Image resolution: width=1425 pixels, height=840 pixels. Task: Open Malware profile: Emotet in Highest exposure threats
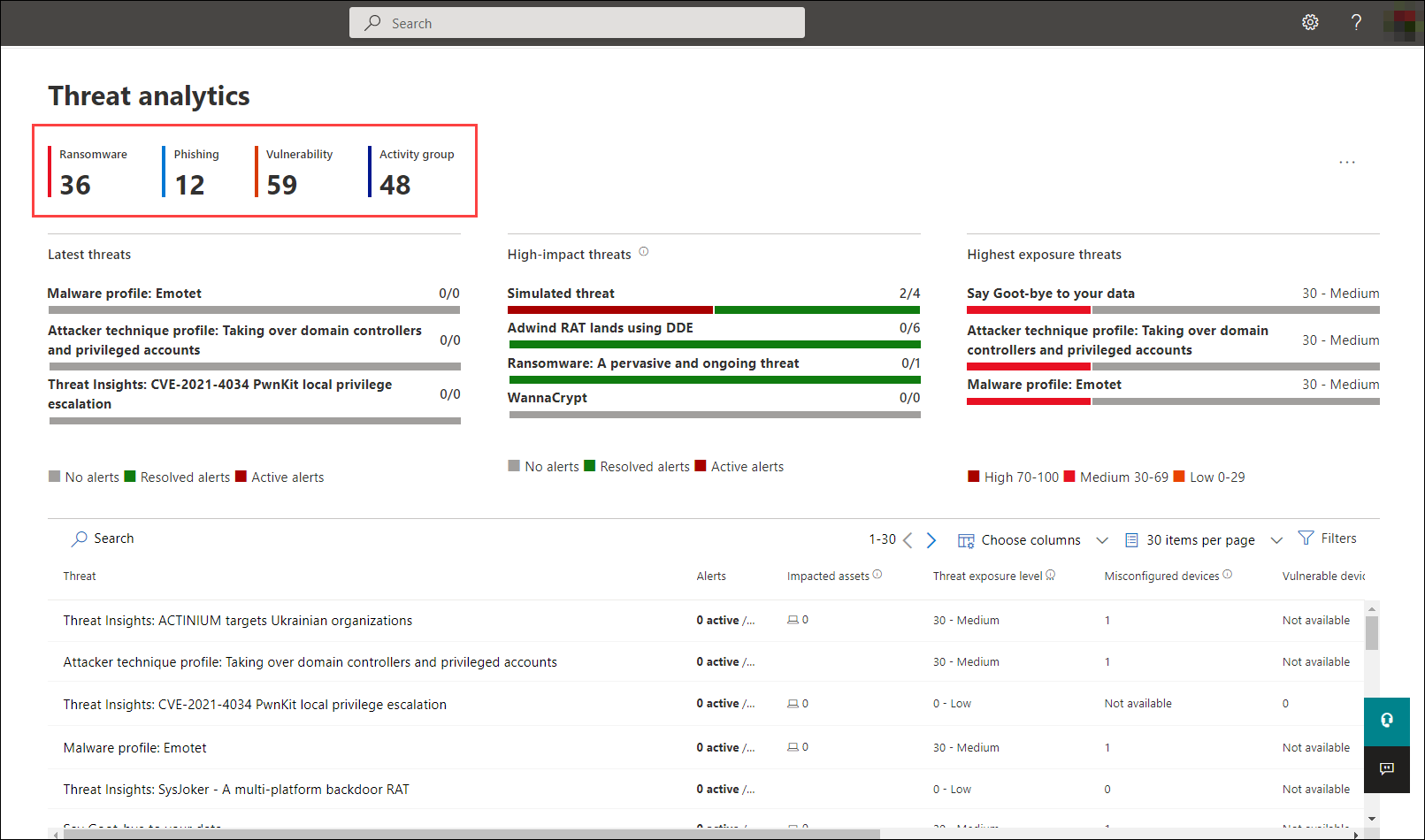1045,385
